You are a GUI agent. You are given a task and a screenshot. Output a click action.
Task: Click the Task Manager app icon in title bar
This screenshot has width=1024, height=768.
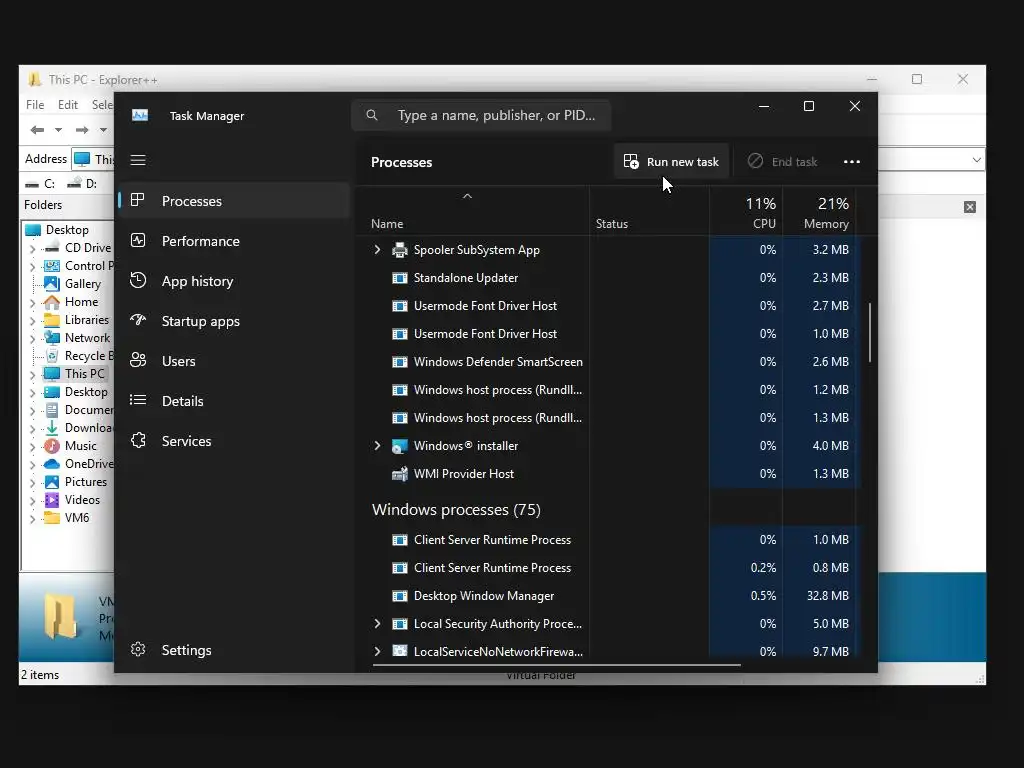[140, 116]
